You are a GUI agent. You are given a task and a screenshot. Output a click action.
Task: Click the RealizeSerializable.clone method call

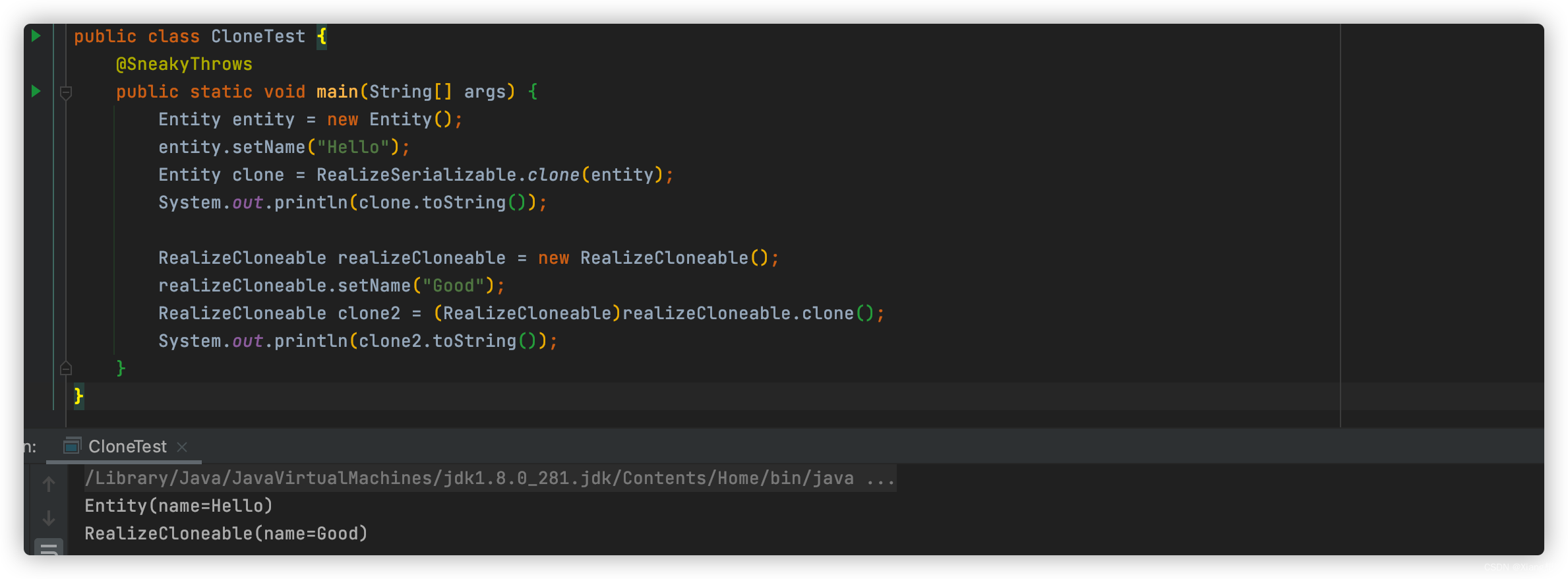490,175
